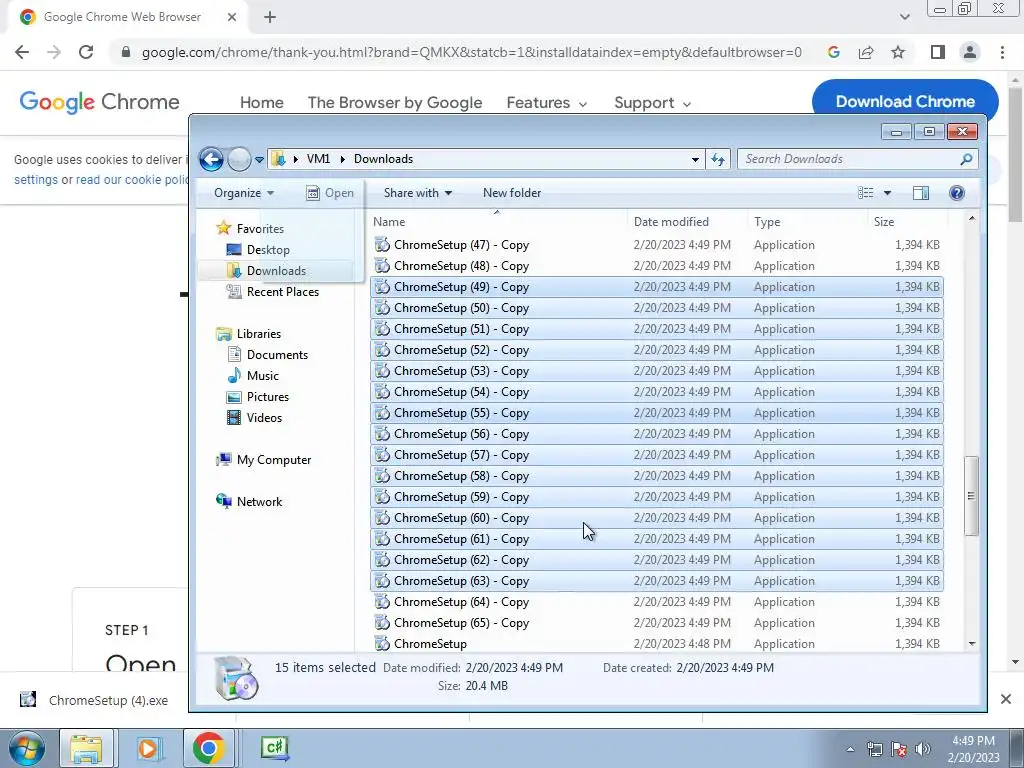
Task: Click the Google icon in Chrome address bar
Action: pyautogui.click(x=833, y=52)
